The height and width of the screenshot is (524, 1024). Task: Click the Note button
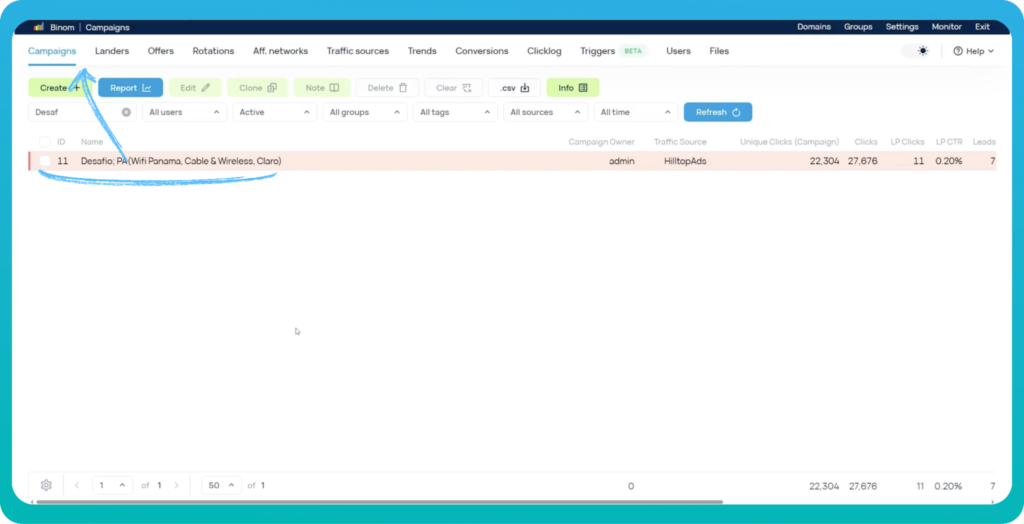tap(322, 88)
